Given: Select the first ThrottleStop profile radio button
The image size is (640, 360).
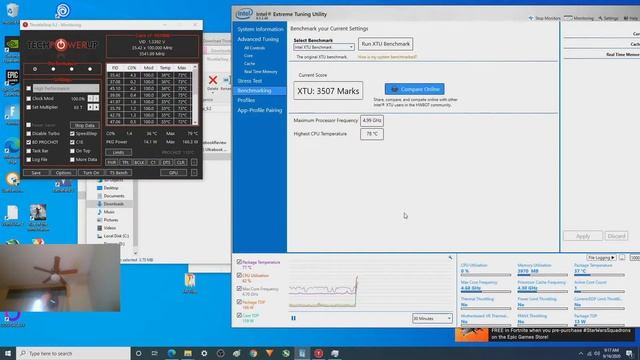Looking at the screenshot, I should pyautogui.click(x=35, y=69).
